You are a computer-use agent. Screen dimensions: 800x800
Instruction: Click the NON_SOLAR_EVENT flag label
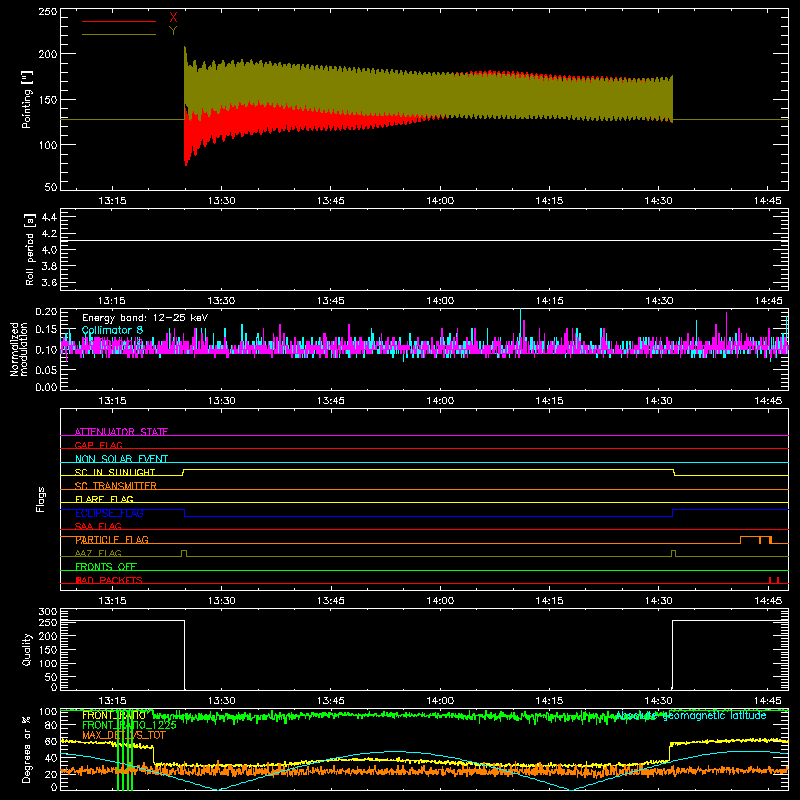pyautogui.click(x=121, y=459)
